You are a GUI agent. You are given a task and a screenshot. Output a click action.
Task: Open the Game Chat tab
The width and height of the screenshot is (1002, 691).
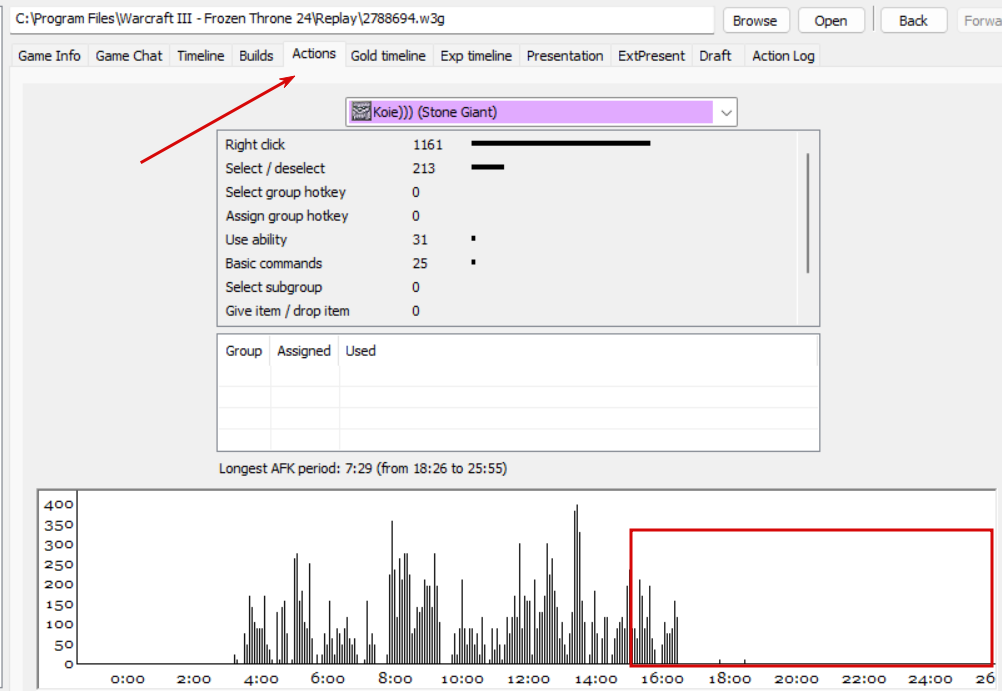(x=129, y=56)
